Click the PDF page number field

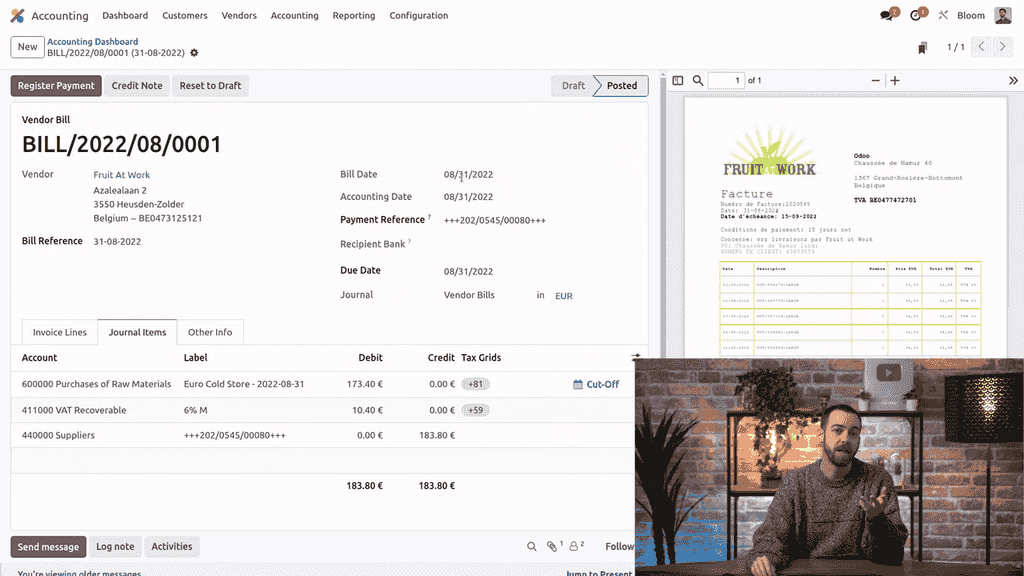tap(727, 81)
